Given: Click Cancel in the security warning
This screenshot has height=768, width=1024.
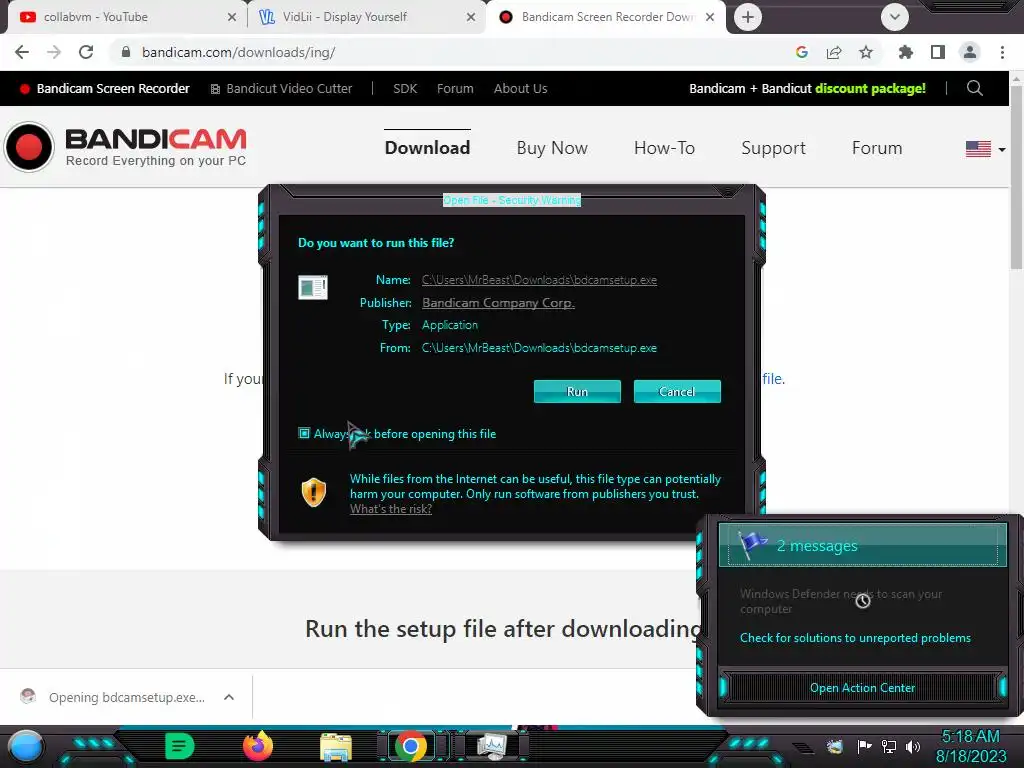Looking at the screenshot, I should coord(677,391).
